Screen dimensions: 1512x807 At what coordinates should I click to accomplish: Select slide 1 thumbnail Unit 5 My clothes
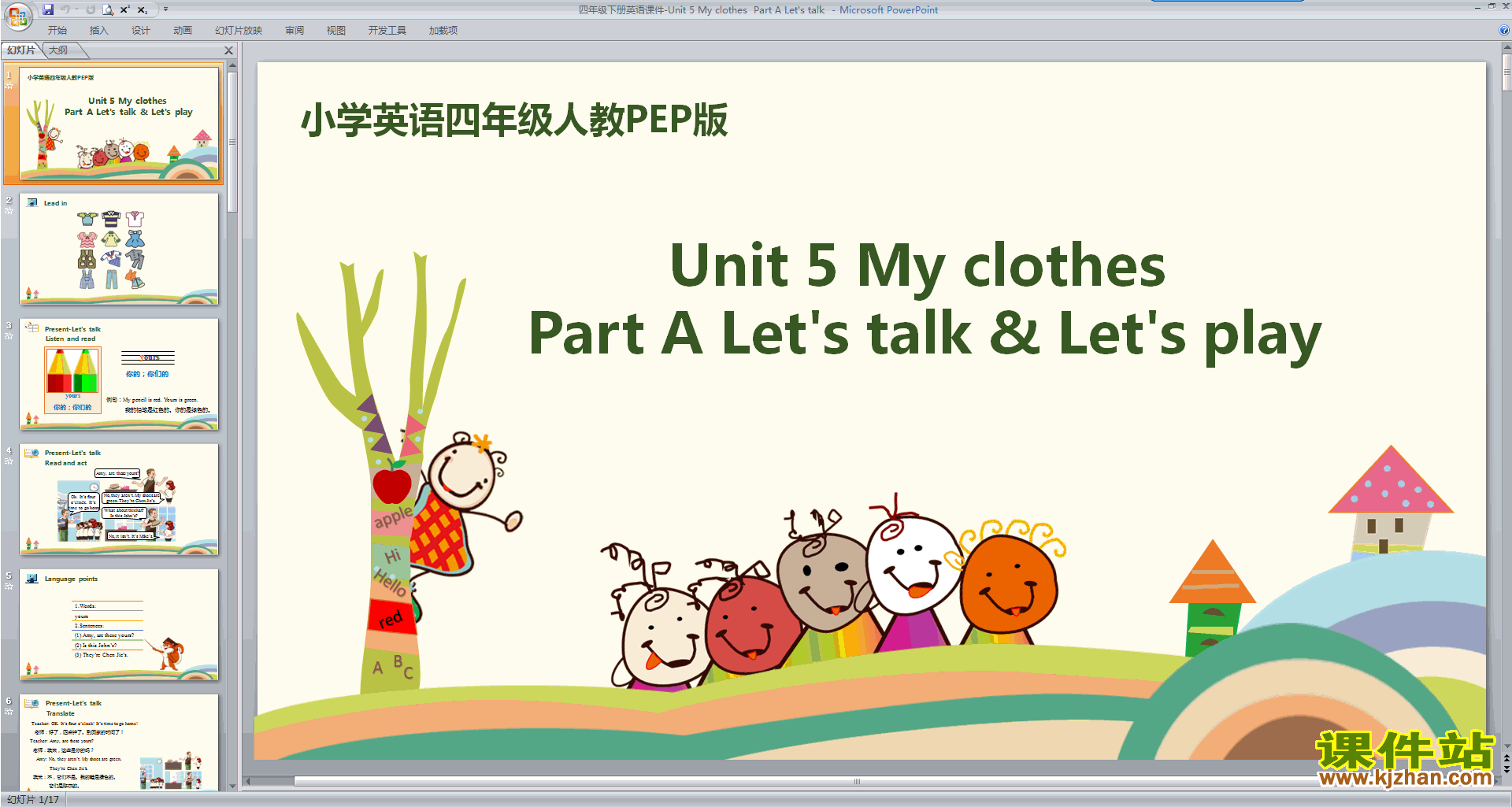119,124
